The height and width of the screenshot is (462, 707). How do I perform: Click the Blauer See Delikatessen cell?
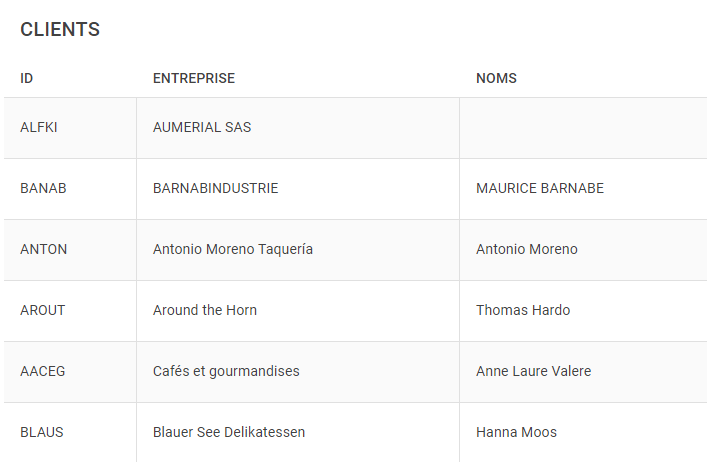229,433
